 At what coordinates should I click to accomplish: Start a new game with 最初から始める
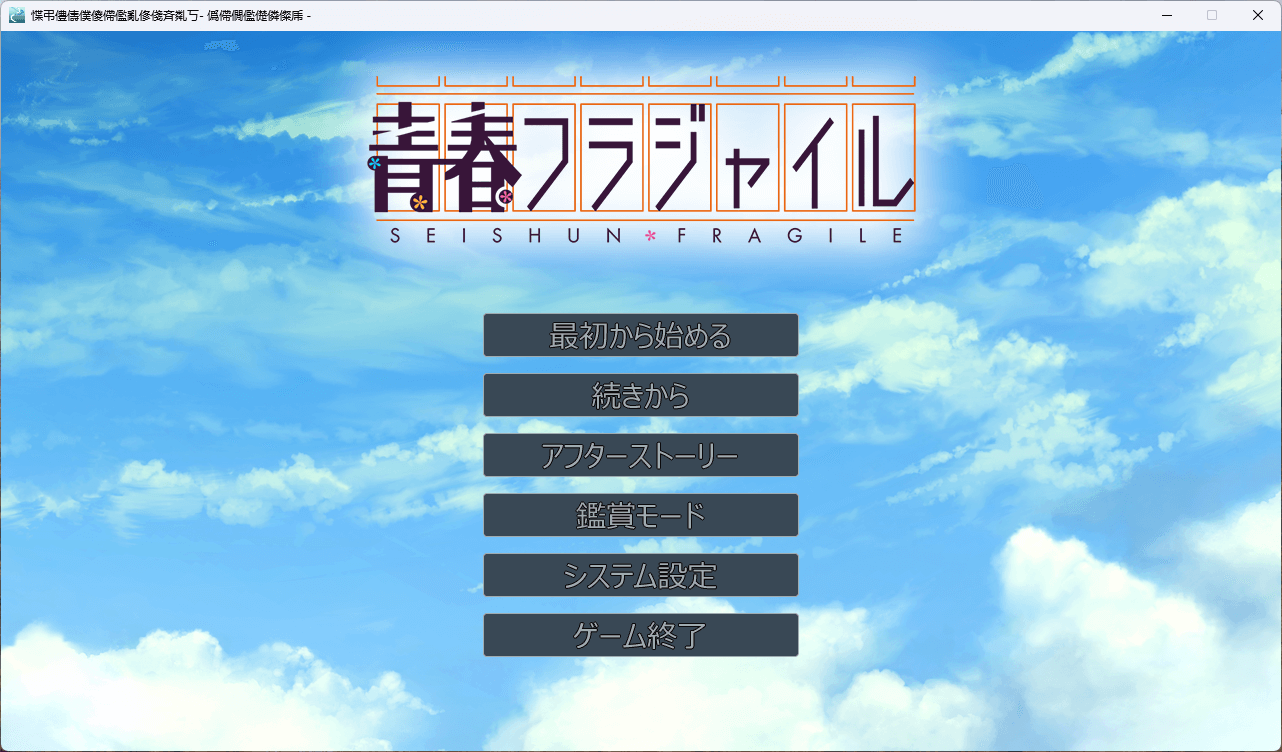point(640,335)
